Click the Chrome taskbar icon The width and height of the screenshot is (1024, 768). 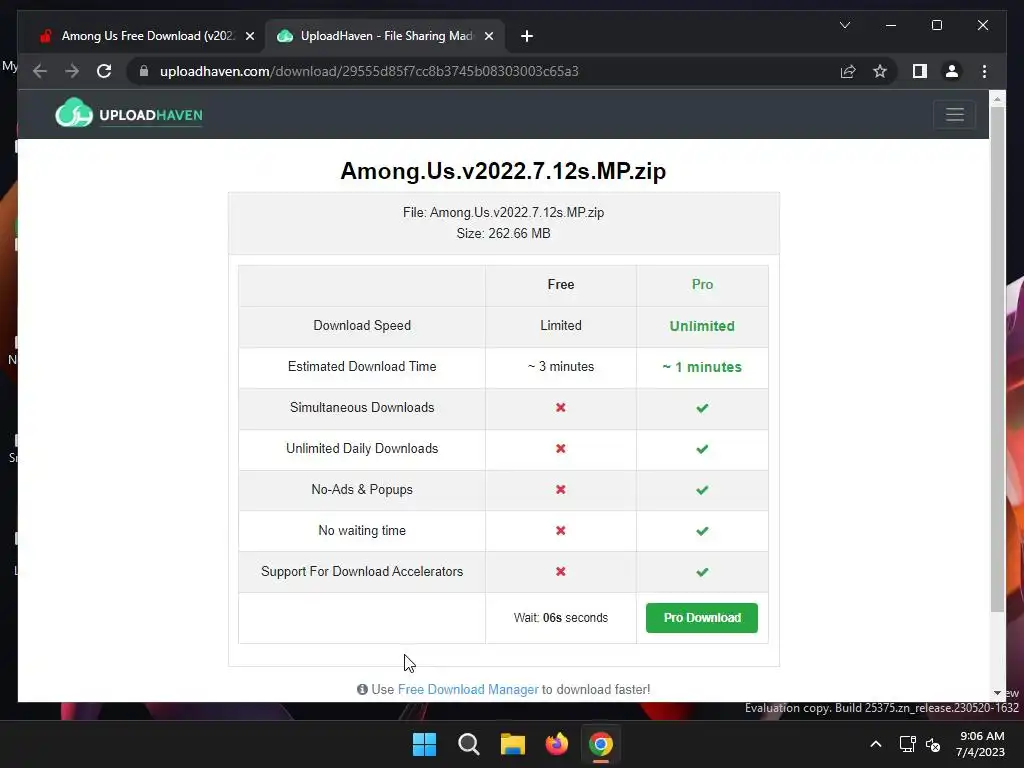pos(600,744)
